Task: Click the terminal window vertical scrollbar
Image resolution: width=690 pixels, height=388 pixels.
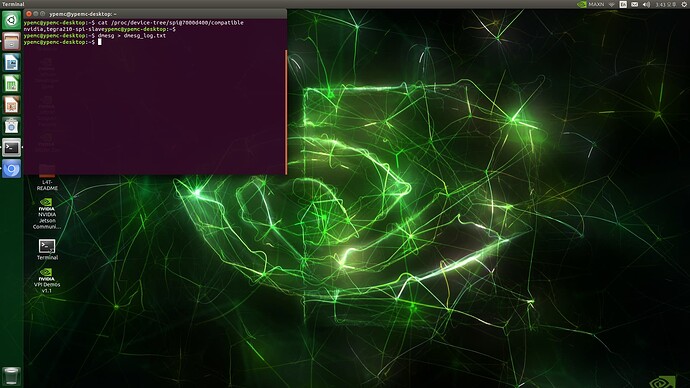Action: [x=286, y=112]
